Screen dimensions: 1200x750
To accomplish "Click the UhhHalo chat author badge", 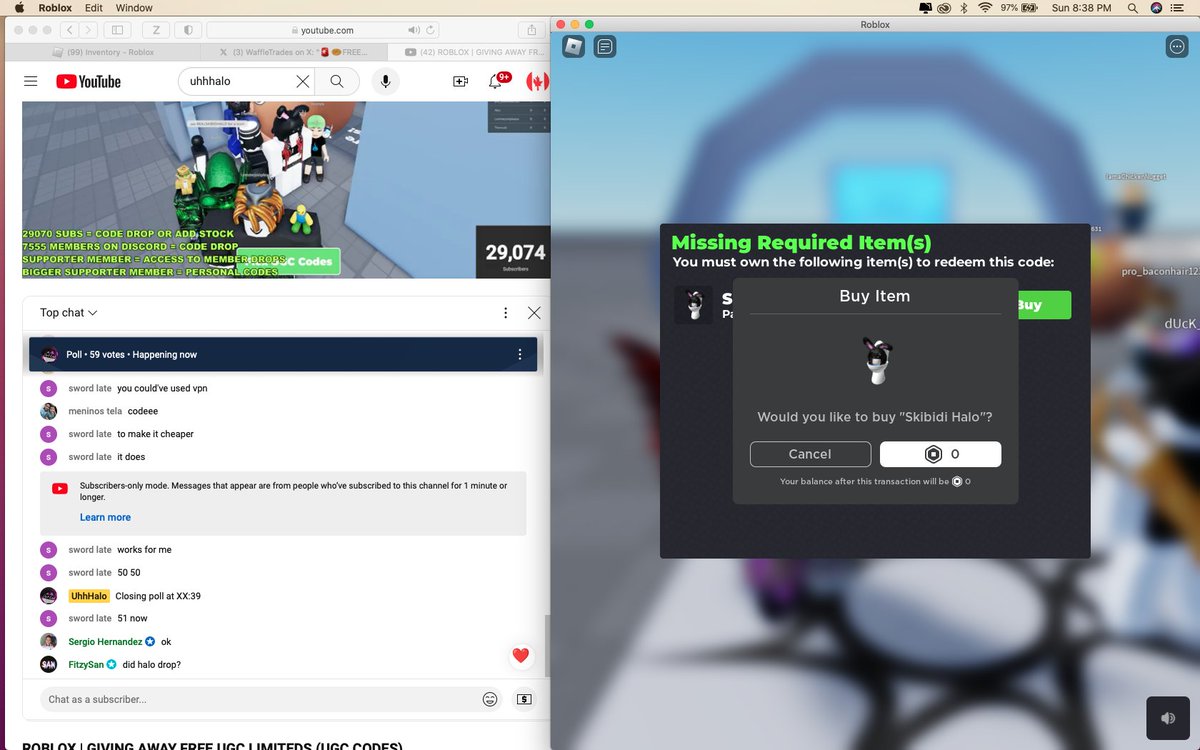I will [x=89, y=596].
